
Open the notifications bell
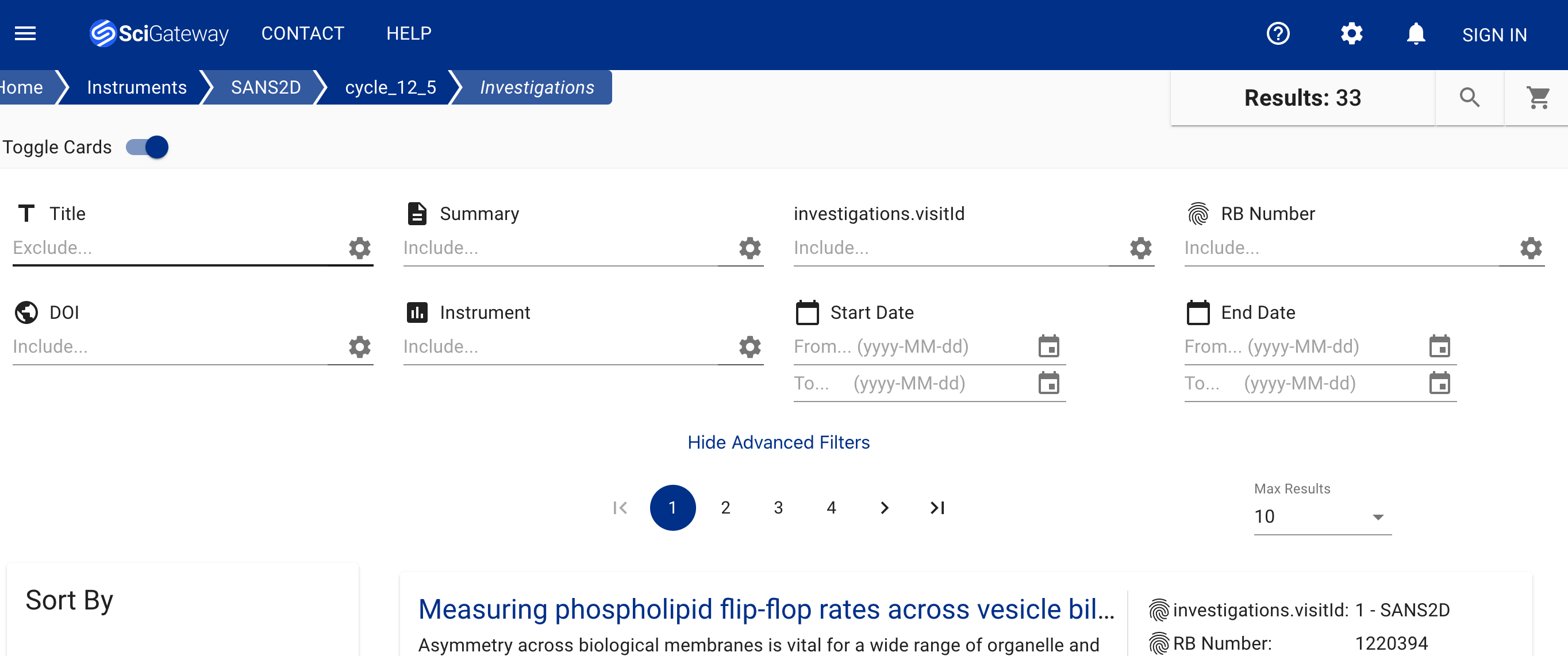click(x=1415, y=33)
